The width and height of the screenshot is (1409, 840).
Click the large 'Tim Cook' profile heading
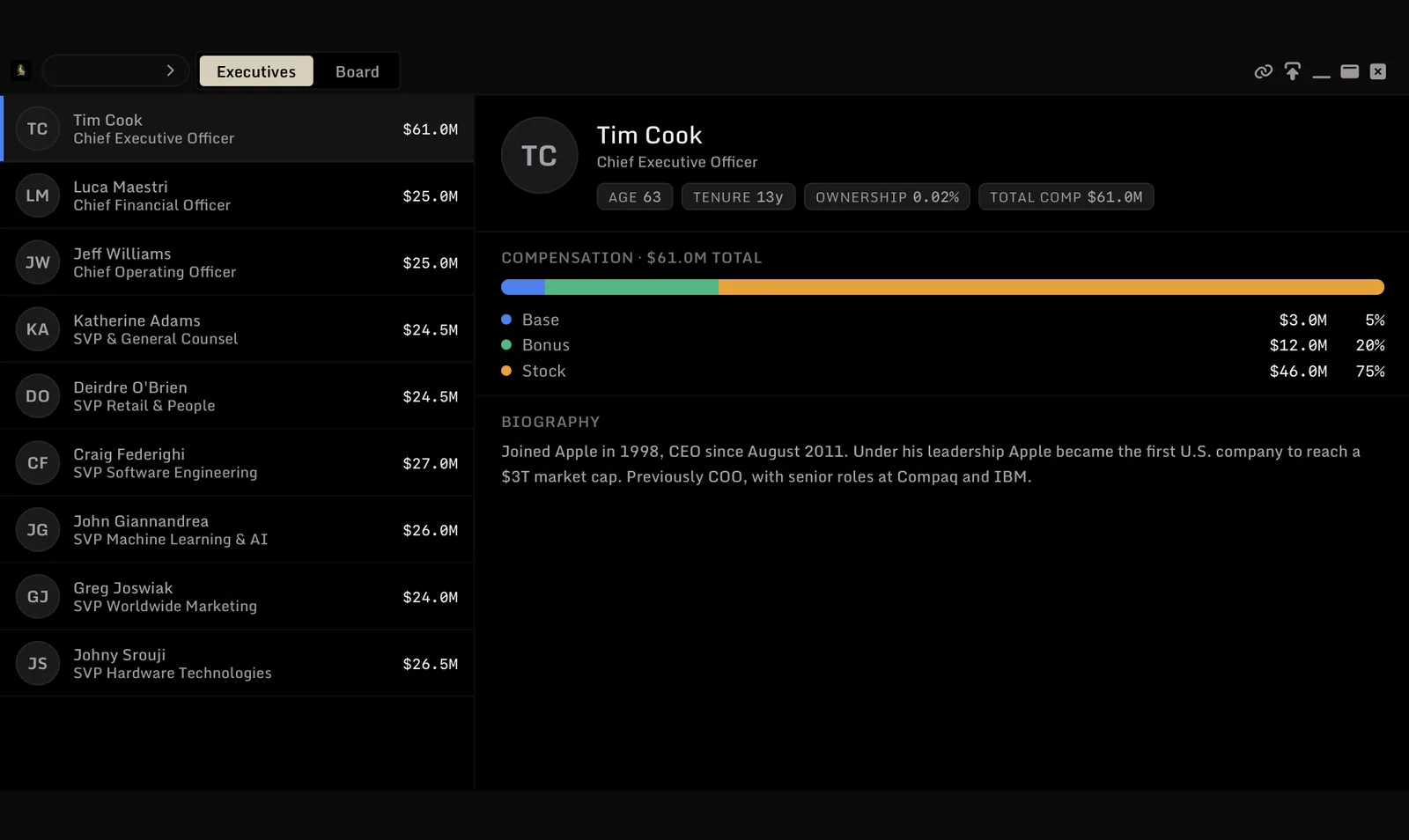click(x=649, y=135)
